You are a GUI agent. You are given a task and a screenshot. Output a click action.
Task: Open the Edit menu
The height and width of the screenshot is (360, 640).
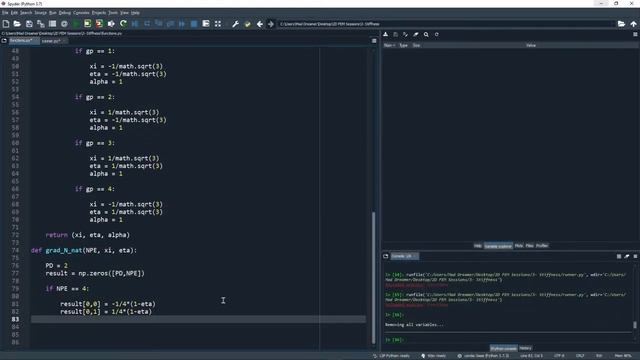click(x=14, y=13)
